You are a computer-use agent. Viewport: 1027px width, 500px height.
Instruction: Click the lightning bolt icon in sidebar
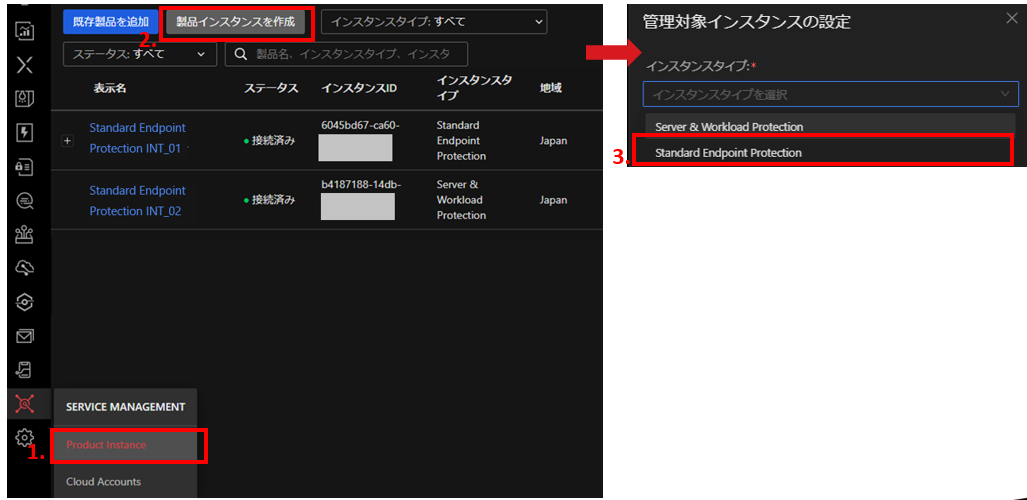(x=25, y=133)
